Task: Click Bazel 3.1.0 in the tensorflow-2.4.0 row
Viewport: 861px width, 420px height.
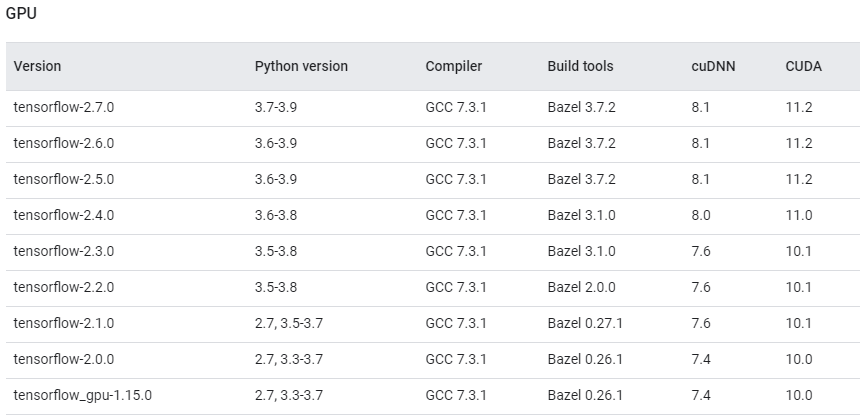Action: (582, 215)
